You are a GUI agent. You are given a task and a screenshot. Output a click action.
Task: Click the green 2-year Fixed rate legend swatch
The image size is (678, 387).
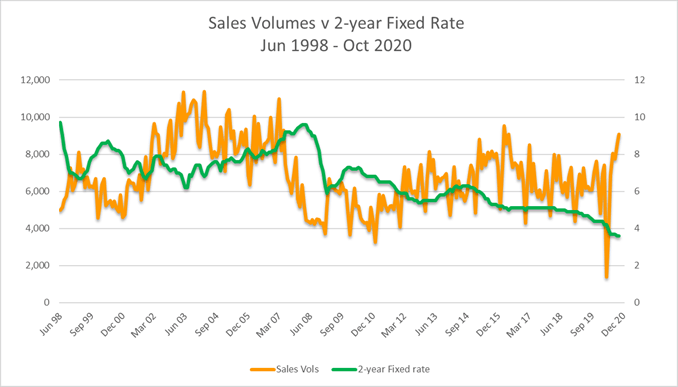[x=344, y=370]
